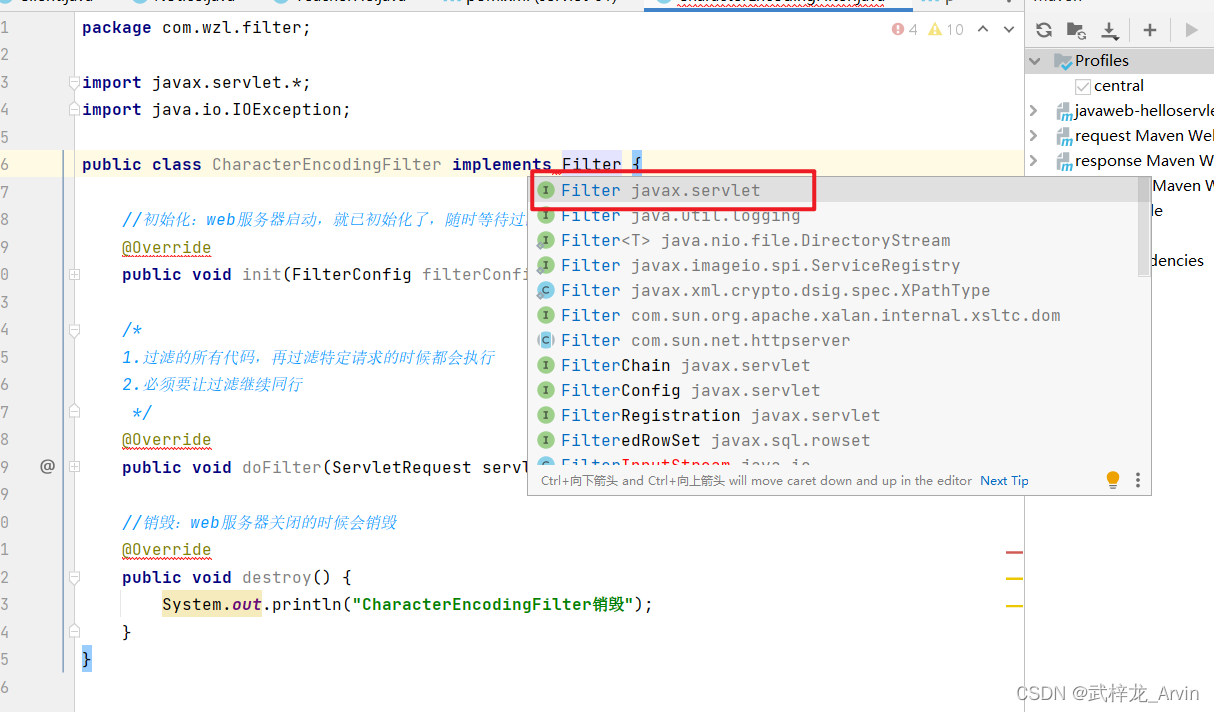
Task: Click the Maven Run green arrow icon
Action: click(1191, 30)
